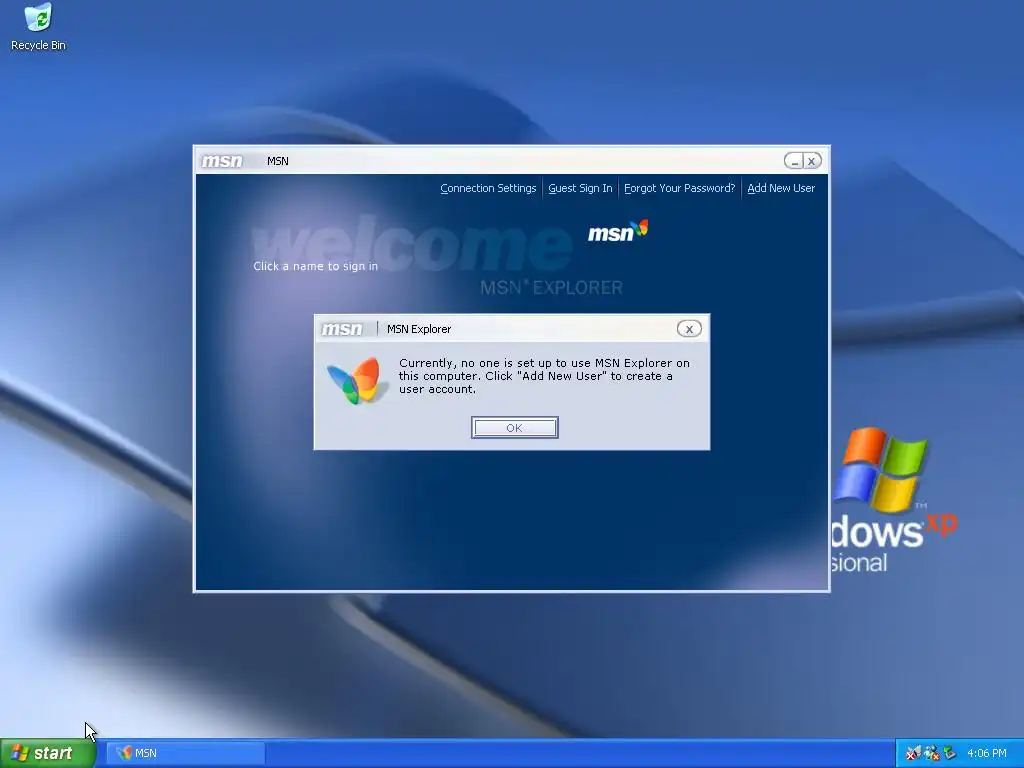
Task: Open the Windows Messenger tray icon
Action: click(x=931, y=753)
